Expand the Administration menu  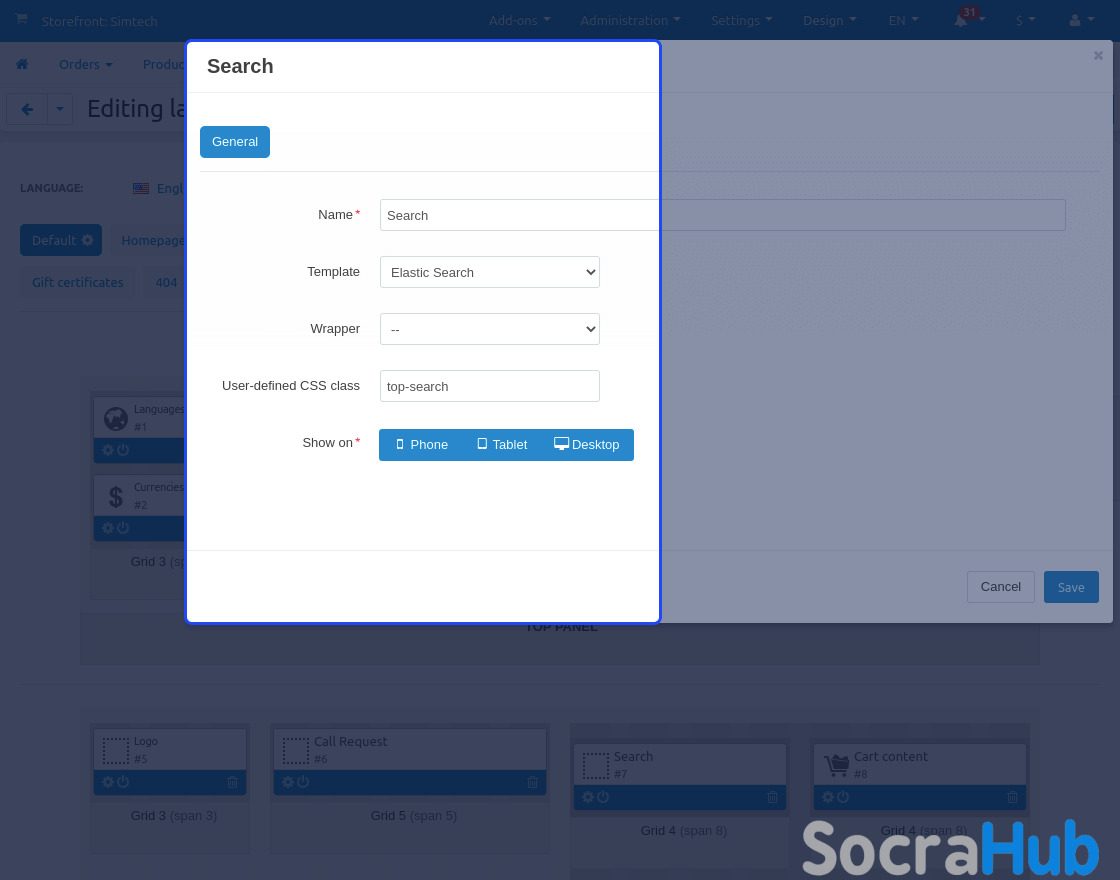coord(630,21)
